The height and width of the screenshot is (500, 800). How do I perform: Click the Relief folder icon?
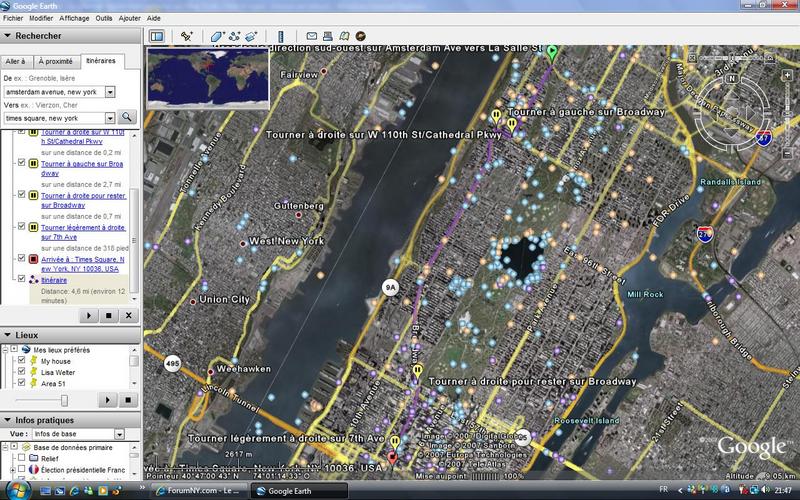pos(34,458)
